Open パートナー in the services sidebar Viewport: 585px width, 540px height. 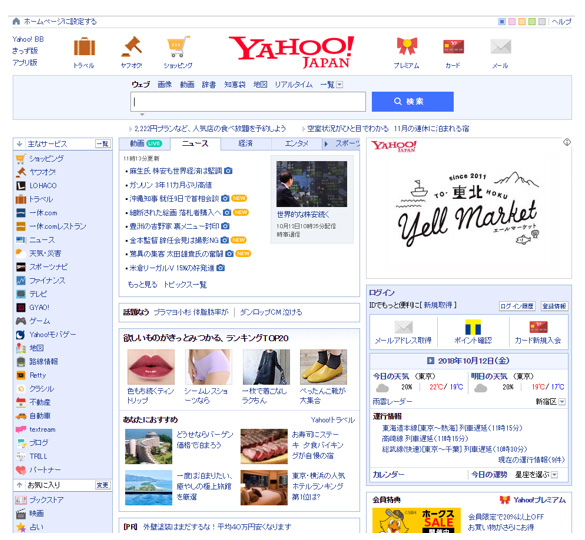click(x=45, y=469)
